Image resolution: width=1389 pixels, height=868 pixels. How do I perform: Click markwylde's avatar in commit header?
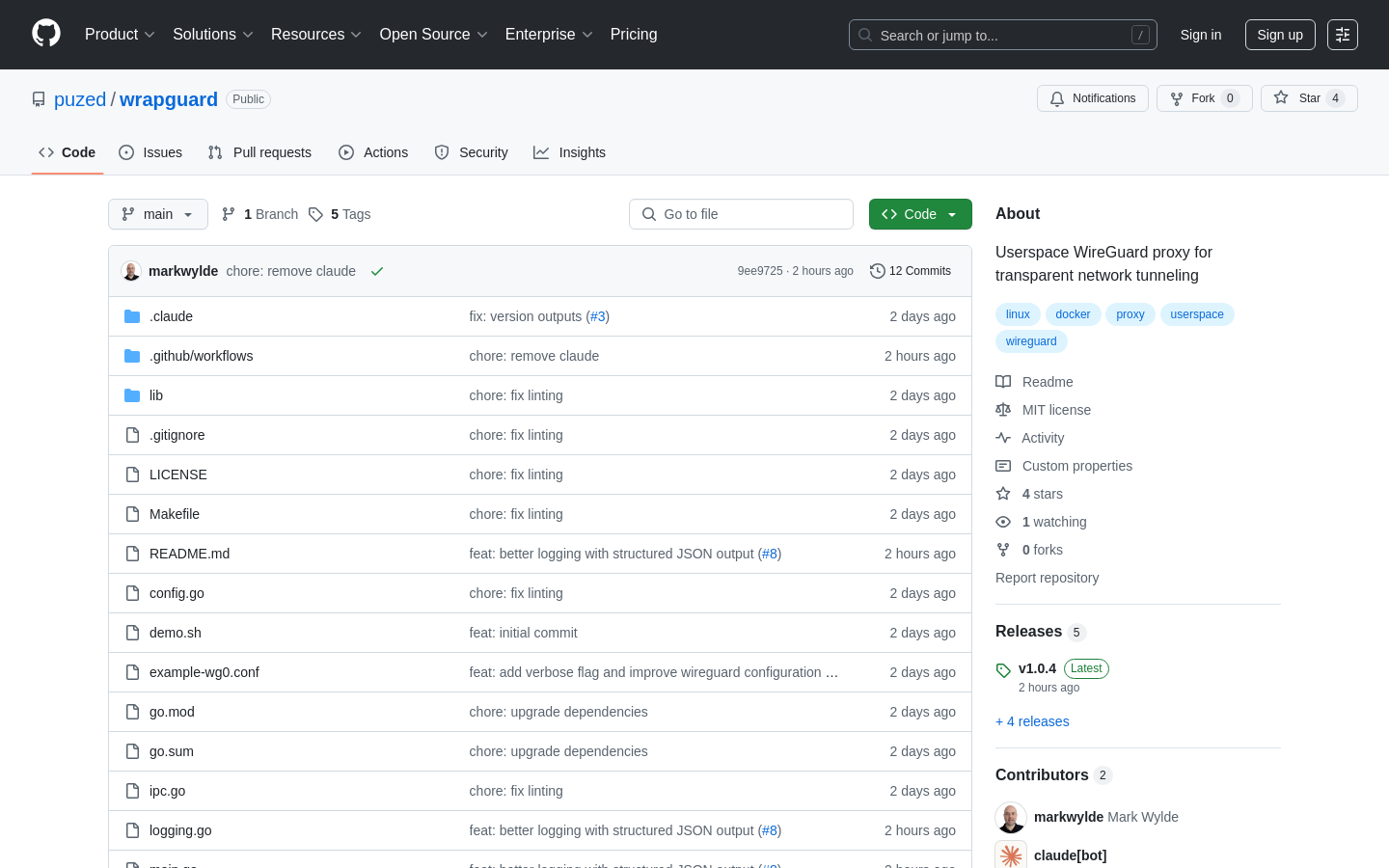131,271
